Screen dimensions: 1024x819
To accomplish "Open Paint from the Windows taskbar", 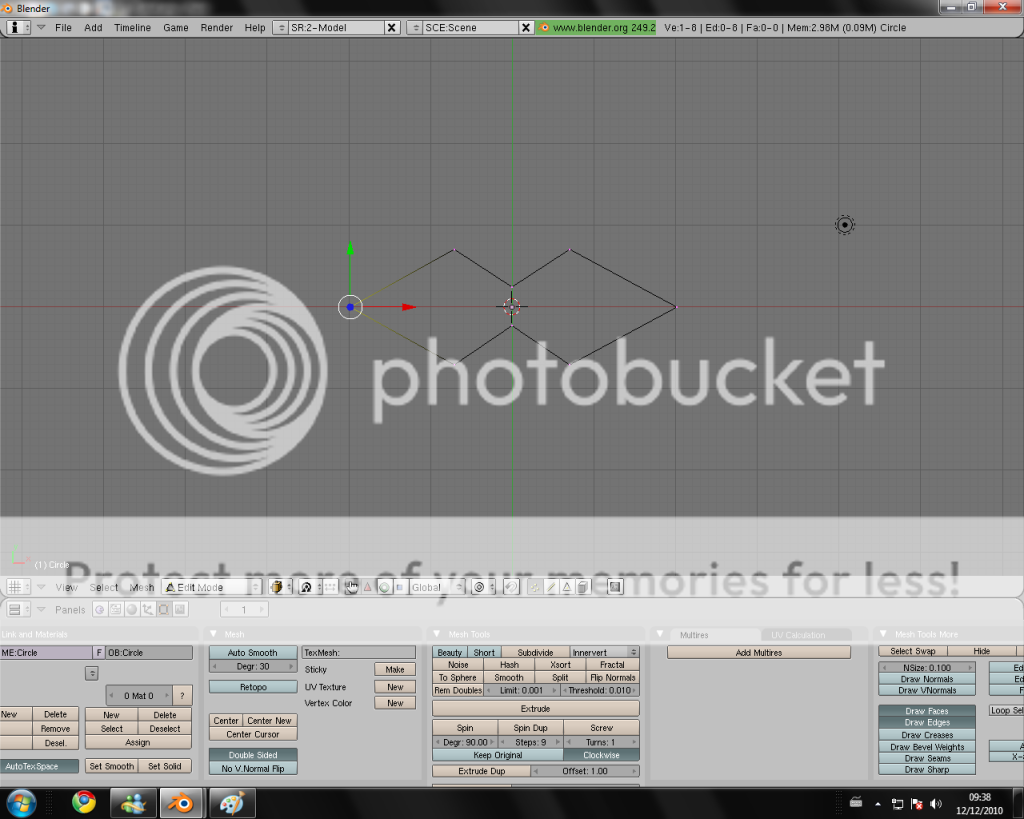I will 232,802.
